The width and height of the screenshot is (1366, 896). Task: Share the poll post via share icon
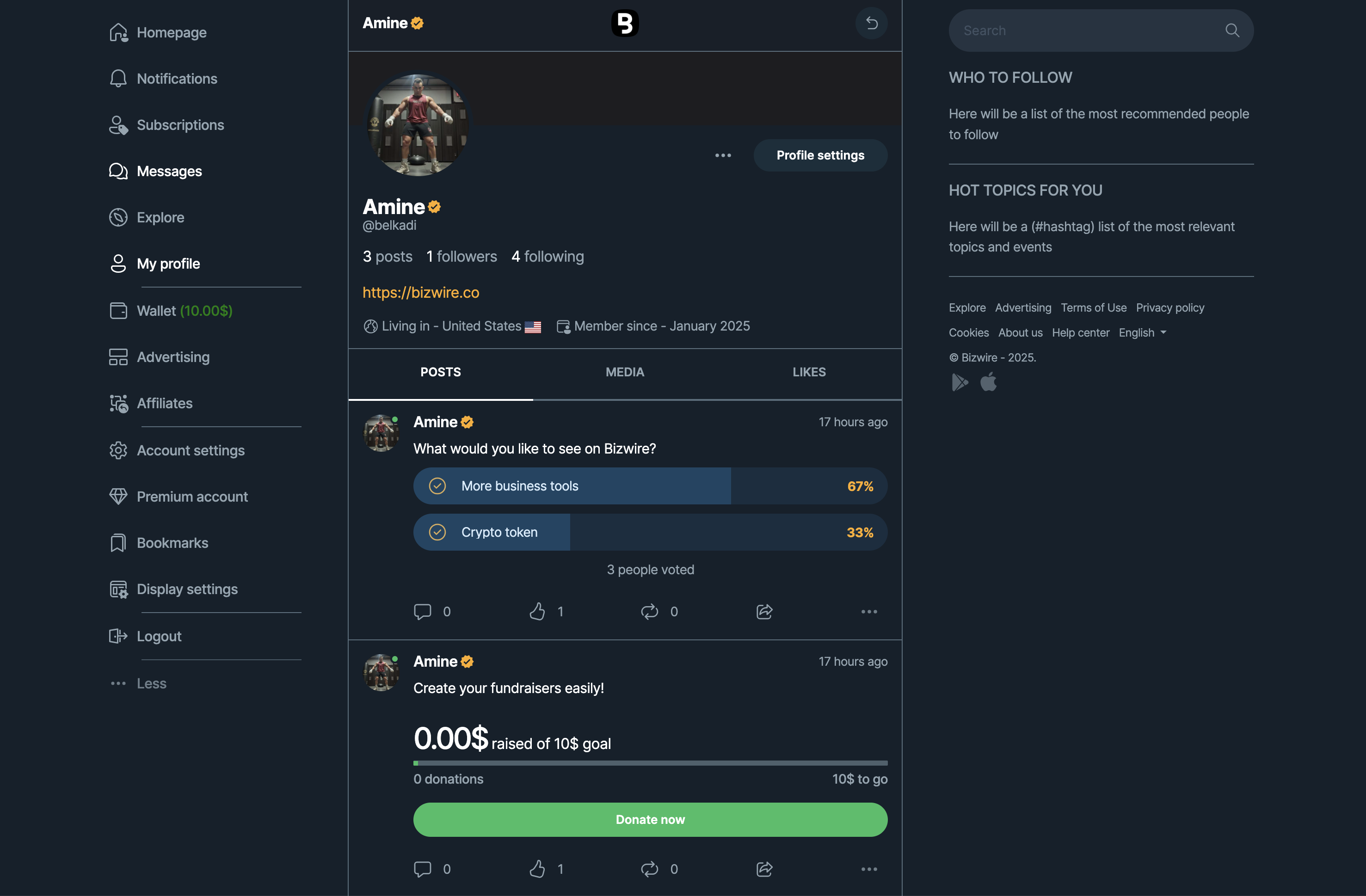(764, 611)
